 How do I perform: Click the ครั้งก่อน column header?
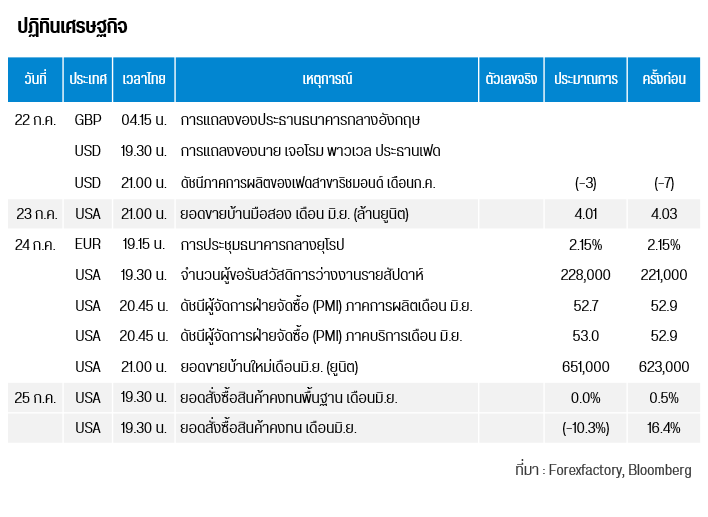664,78
